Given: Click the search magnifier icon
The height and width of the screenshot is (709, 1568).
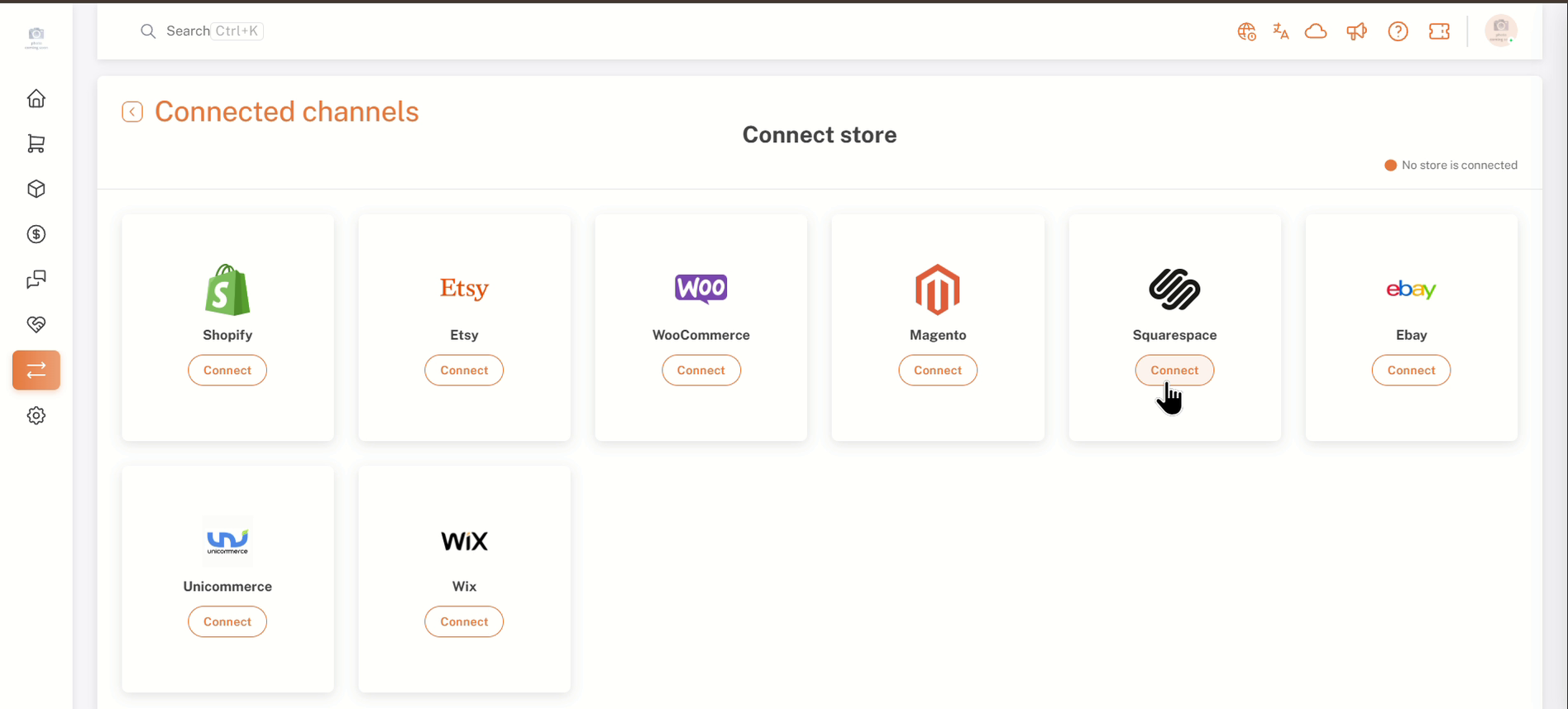Looking at the screenshot, I should (x=148, y=31).
